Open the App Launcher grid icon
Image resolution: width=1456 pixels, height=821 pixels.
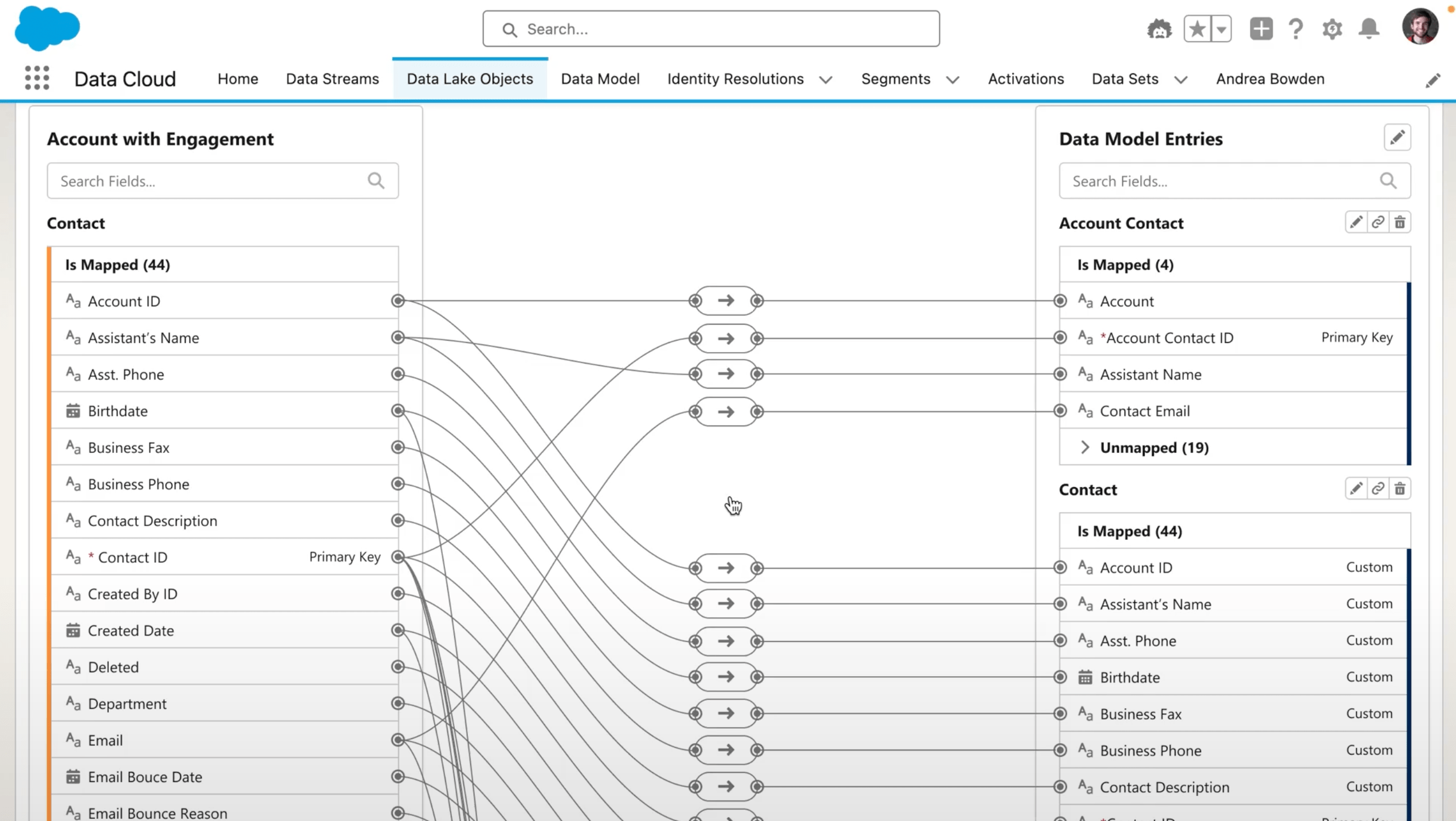point(37,78)
